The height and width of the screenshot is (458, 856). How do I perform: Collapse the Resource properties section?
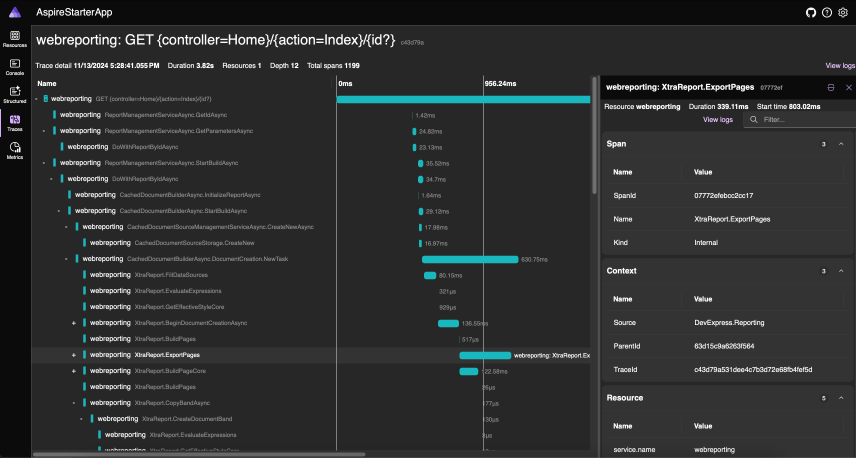click(840, 398)
